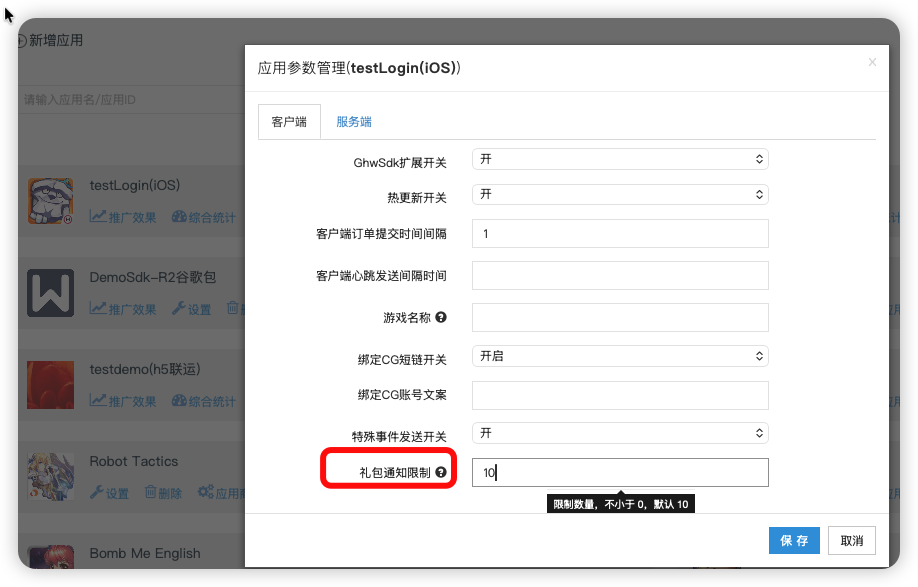This screenshot has width=918, height=587.
Task: Open testLogin(iOS) app name in list
Action: [x=135, y=186]
